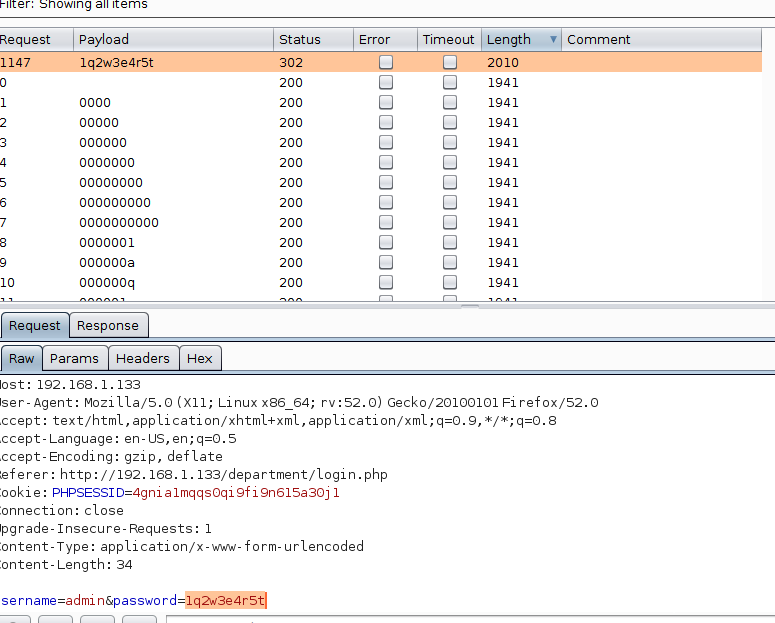Sort results by Payload column header
This screenshot has height=623, width=775.
[x=173, y=40]
